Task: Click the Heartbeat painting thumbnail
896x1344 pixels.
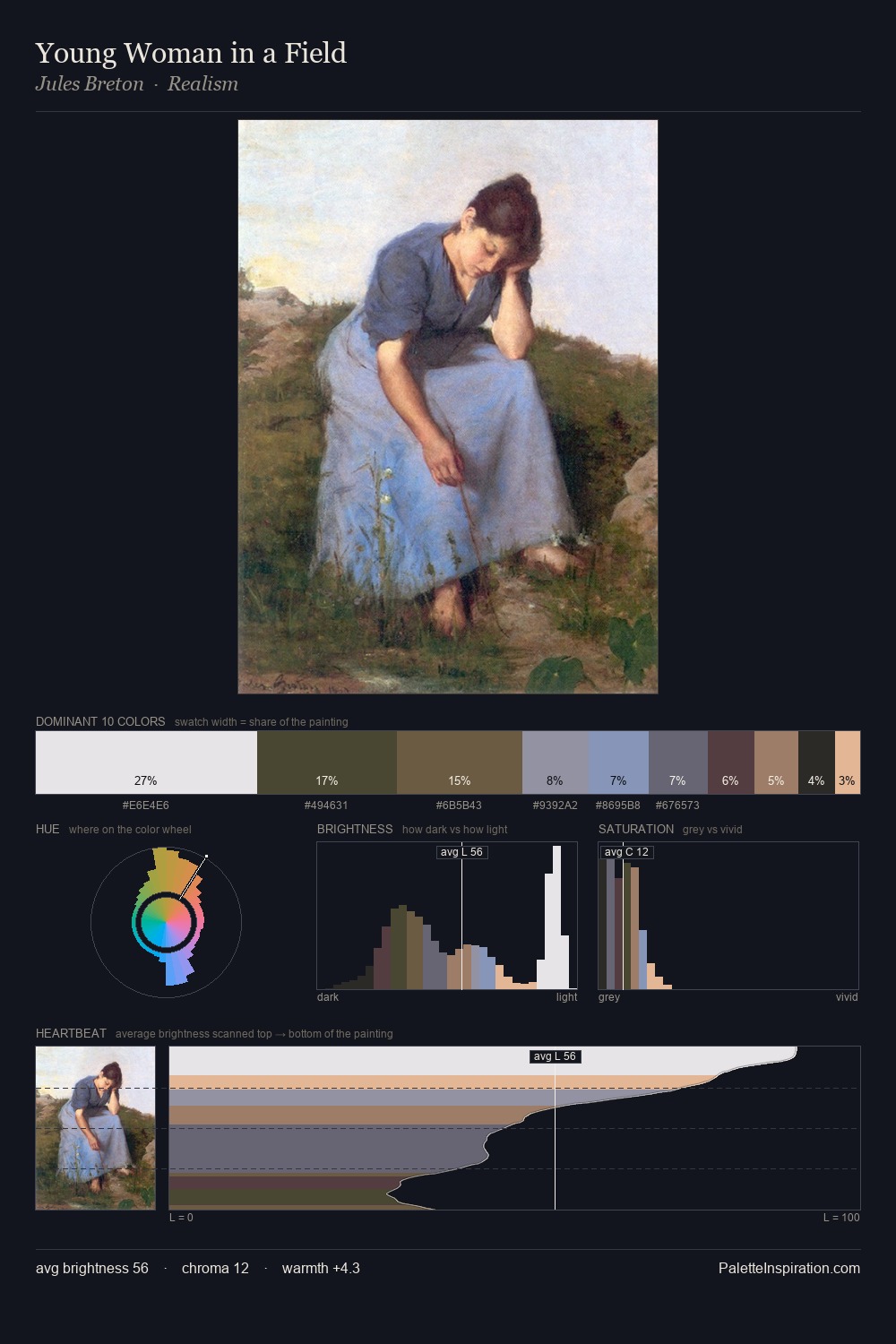Action: point(95,1128)
